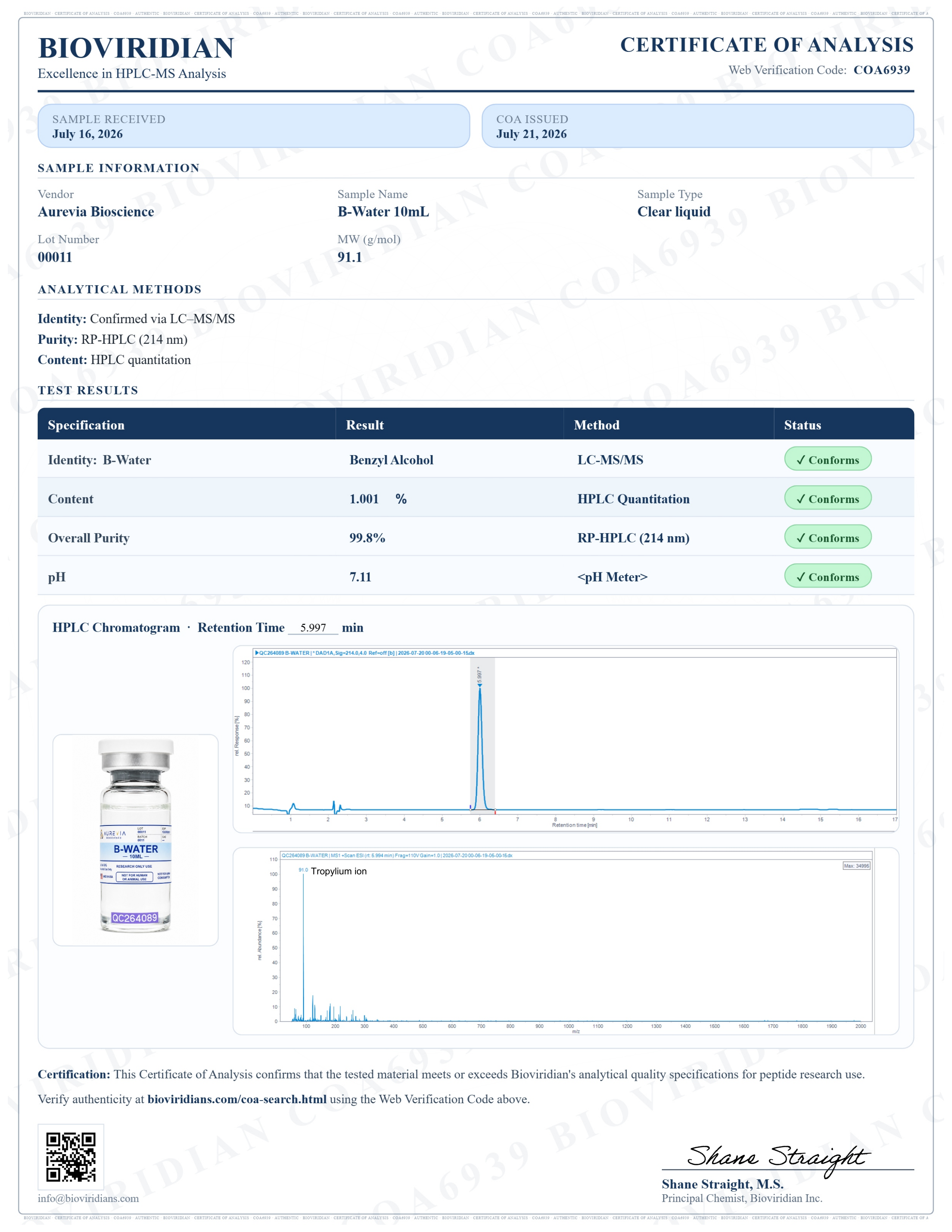
Task: Click the B-Water vial product photo
Action: coord(136,839)
